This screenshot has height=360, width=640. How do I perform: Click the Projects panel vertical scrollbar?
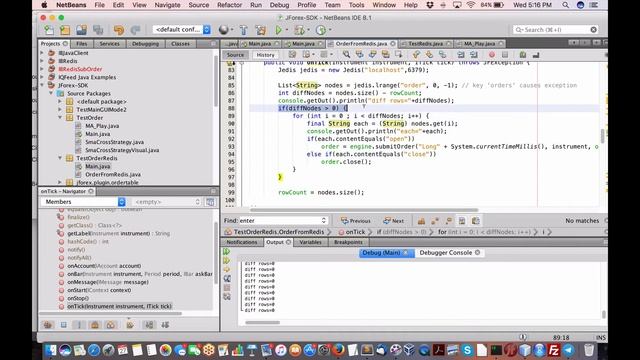tap(216, 82)
